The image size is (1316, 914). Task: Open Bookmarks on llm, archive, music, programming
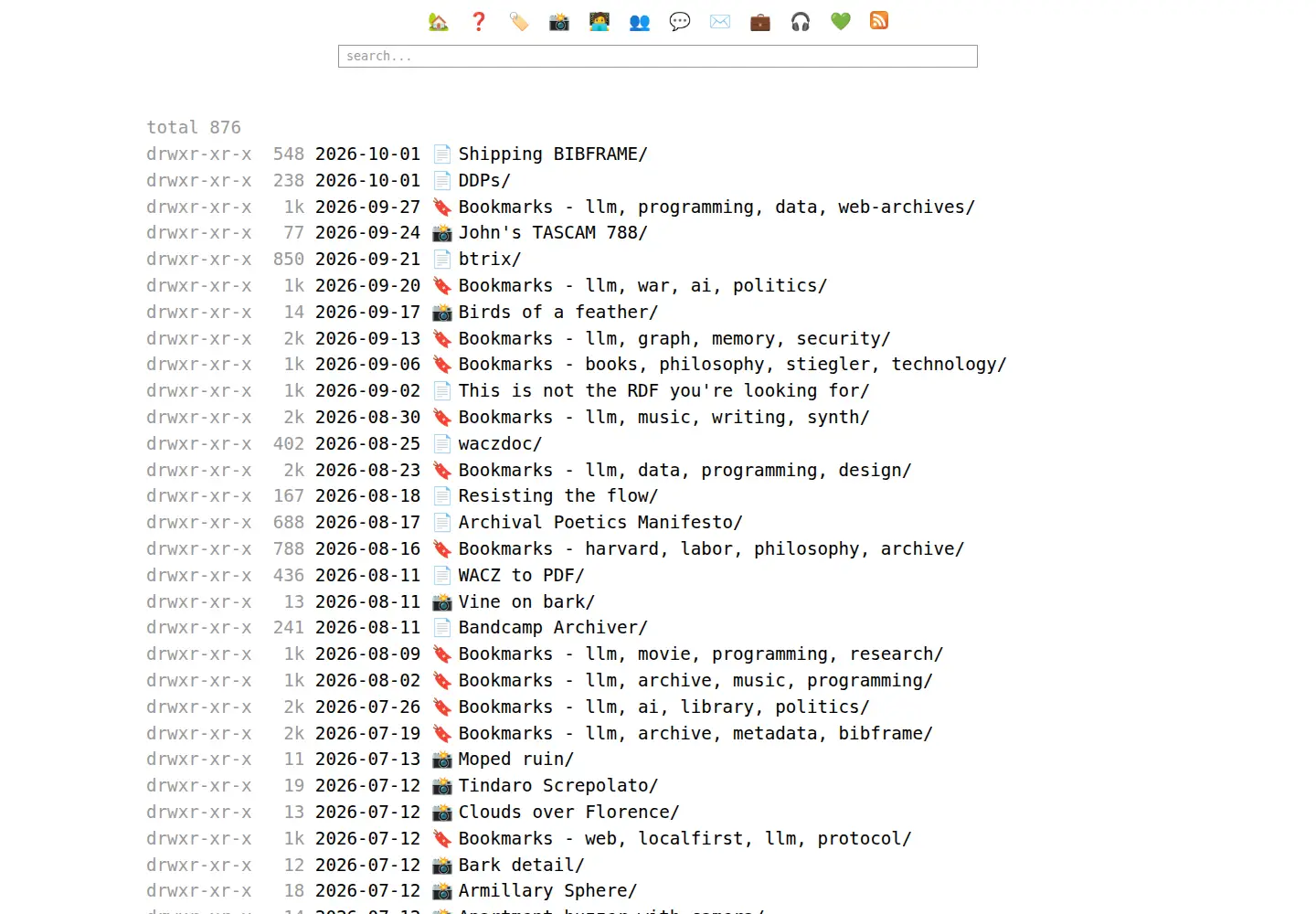click(x=695, y=680)
